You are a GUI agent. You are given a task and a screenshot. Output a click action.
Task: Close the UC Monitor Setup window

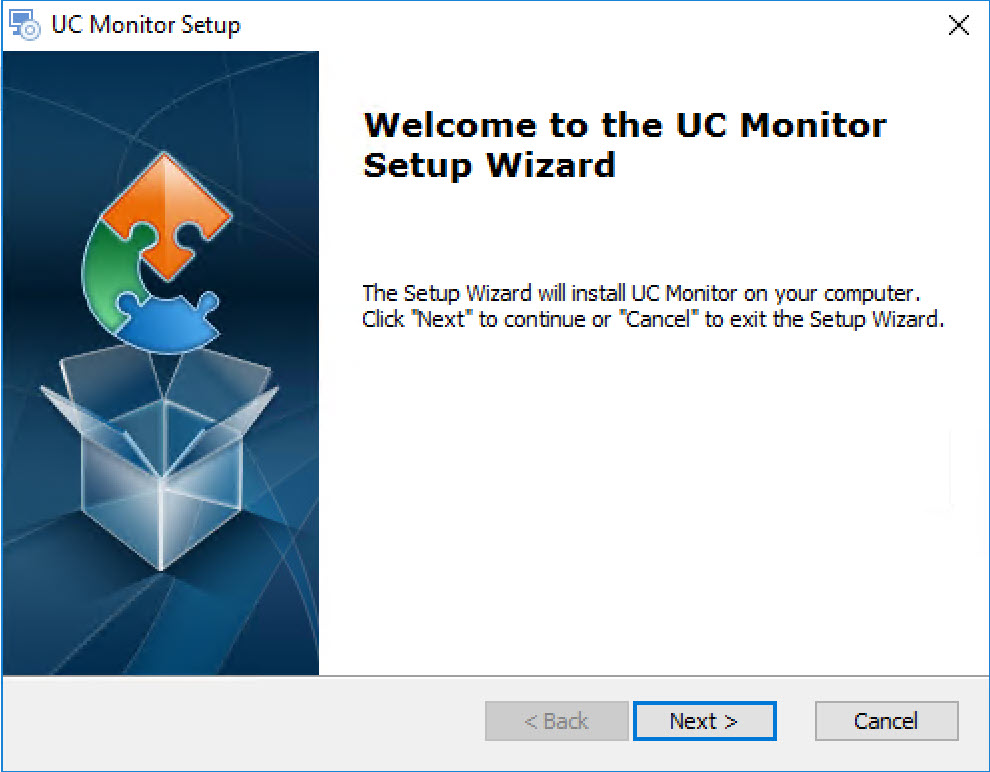point(958,25)
